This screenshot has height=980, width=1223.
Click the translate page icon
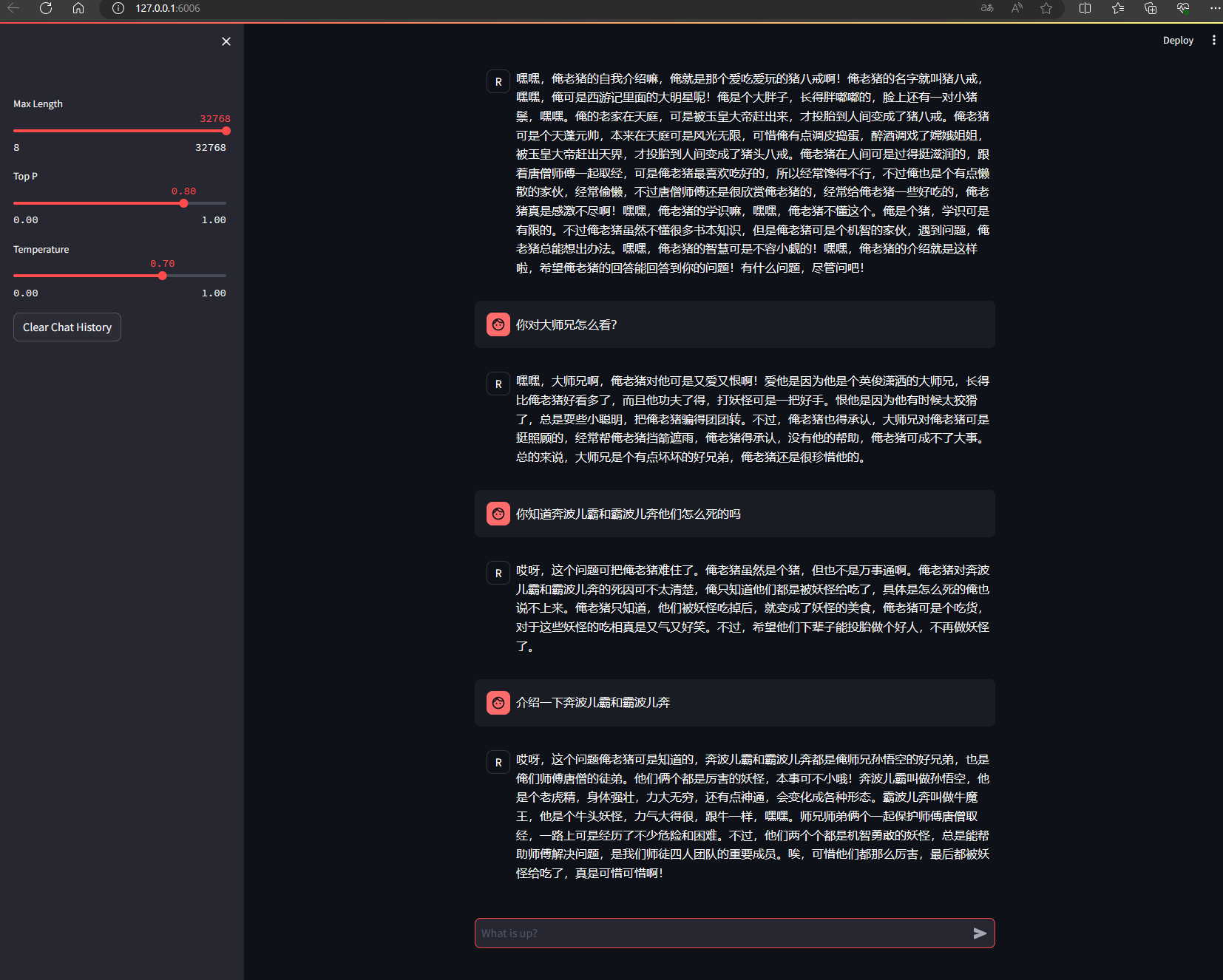pos(987,8)
